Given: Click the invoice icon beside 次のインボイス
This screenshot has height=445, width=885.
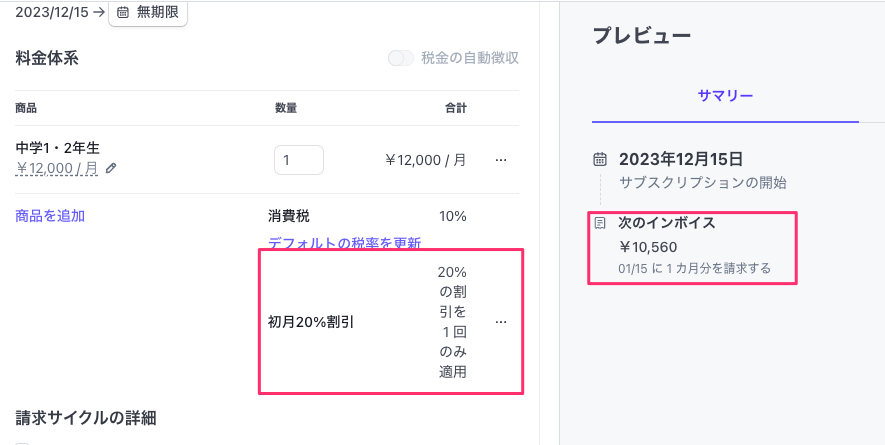Looking at the screenshot, I should 600,223.
